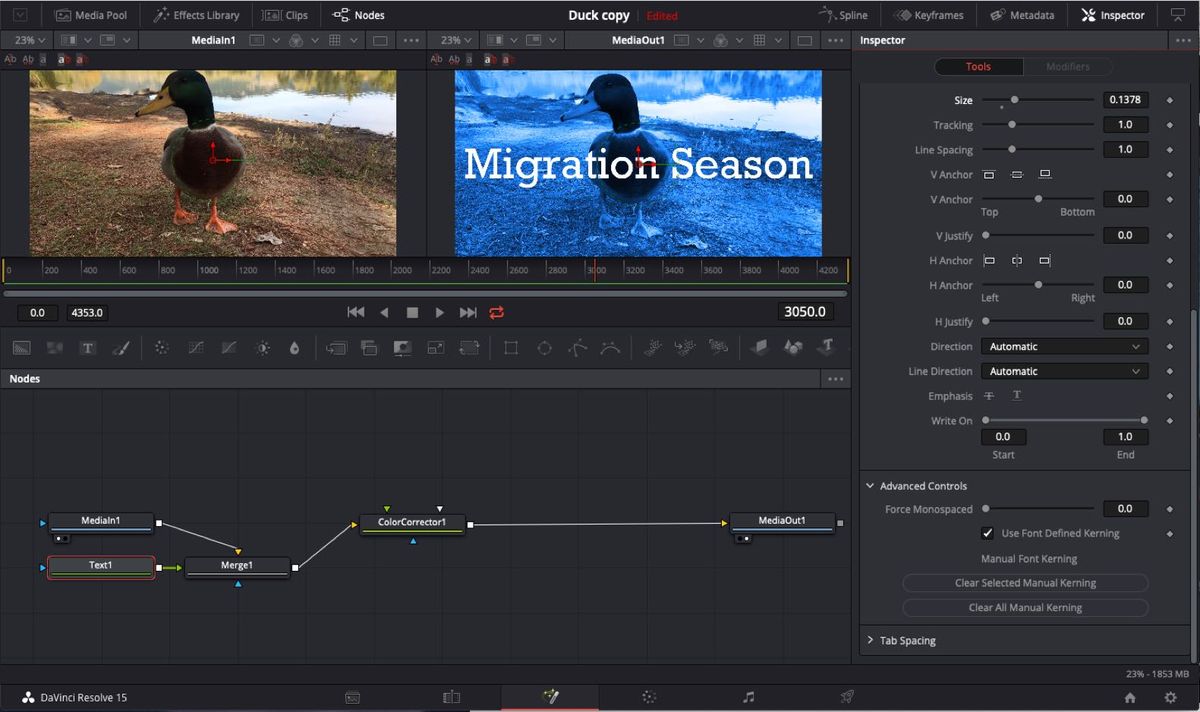Image resolution: width=1200 pixels, height=712 pixels.
Task: Toggle loop playback in the transport controls
Action: point(497,312)
